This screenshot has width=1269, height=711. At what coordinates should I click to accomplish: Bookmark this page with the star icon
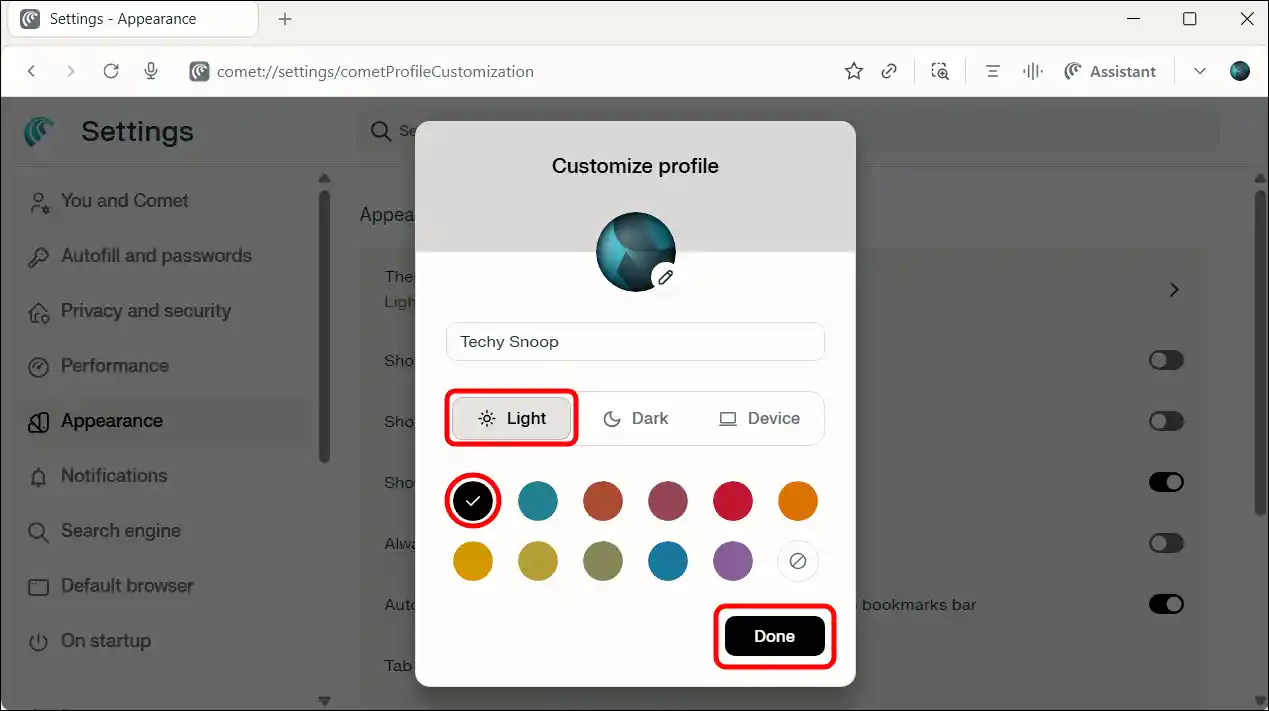[x=853, y=71]
